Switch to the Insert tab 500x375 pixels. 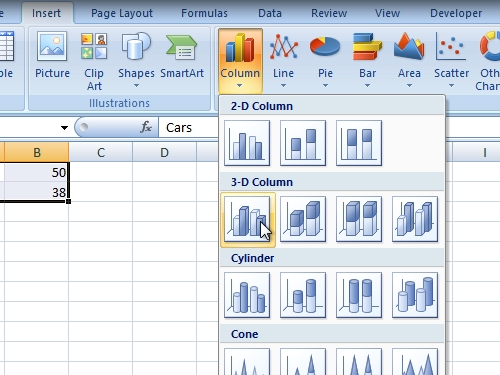tap(47, 13)
